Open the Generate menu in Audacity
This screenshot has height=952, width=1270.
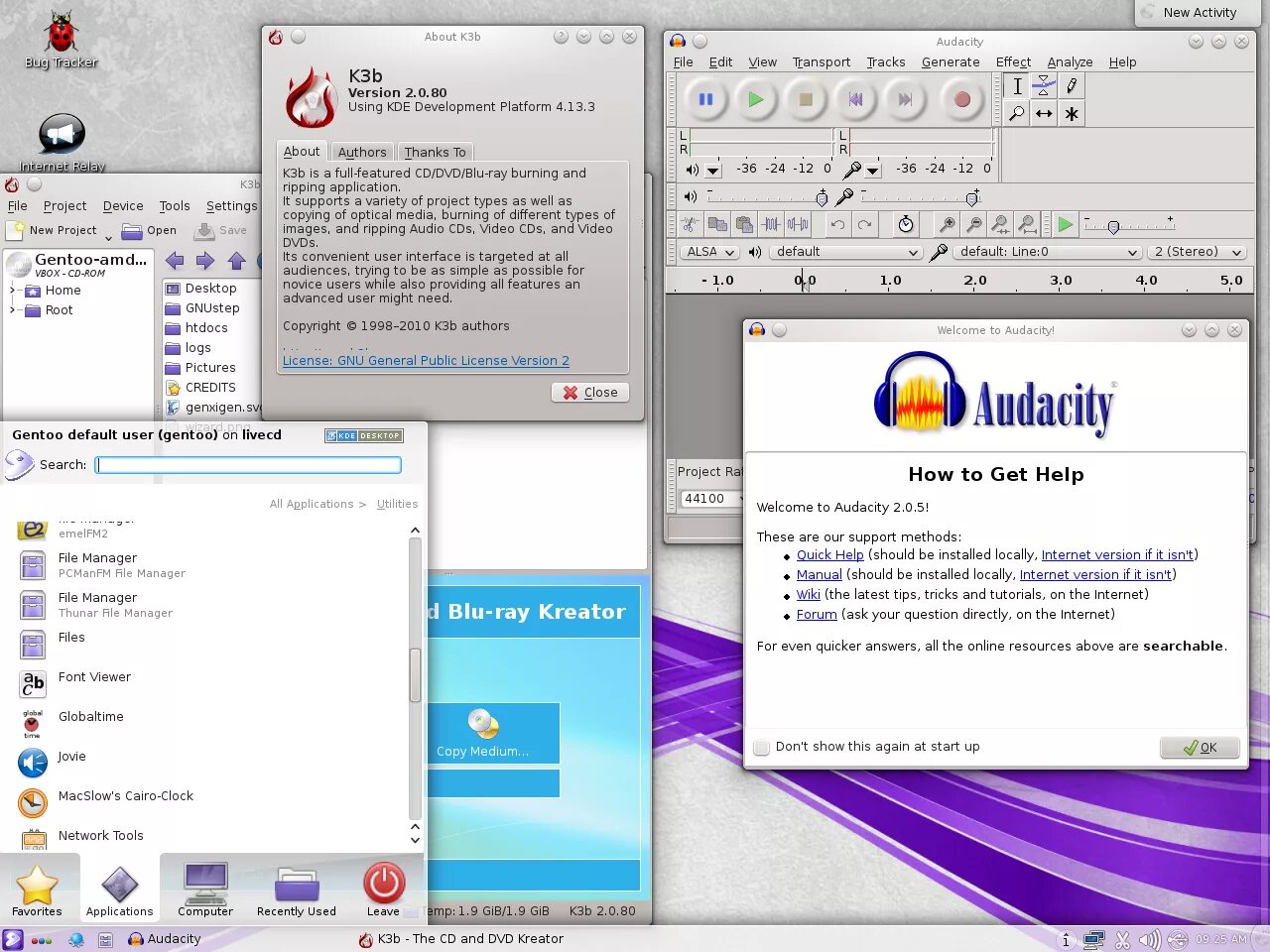tap(951, 61)
